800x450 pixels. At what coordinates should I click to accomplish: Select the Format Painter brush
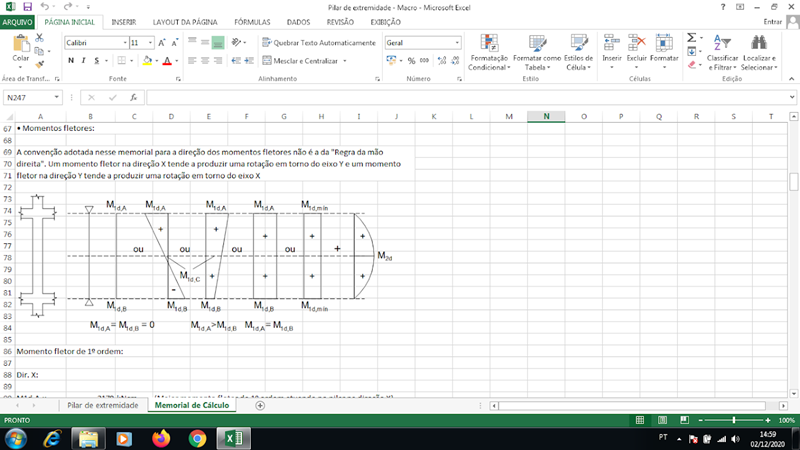tap(39, 64)
